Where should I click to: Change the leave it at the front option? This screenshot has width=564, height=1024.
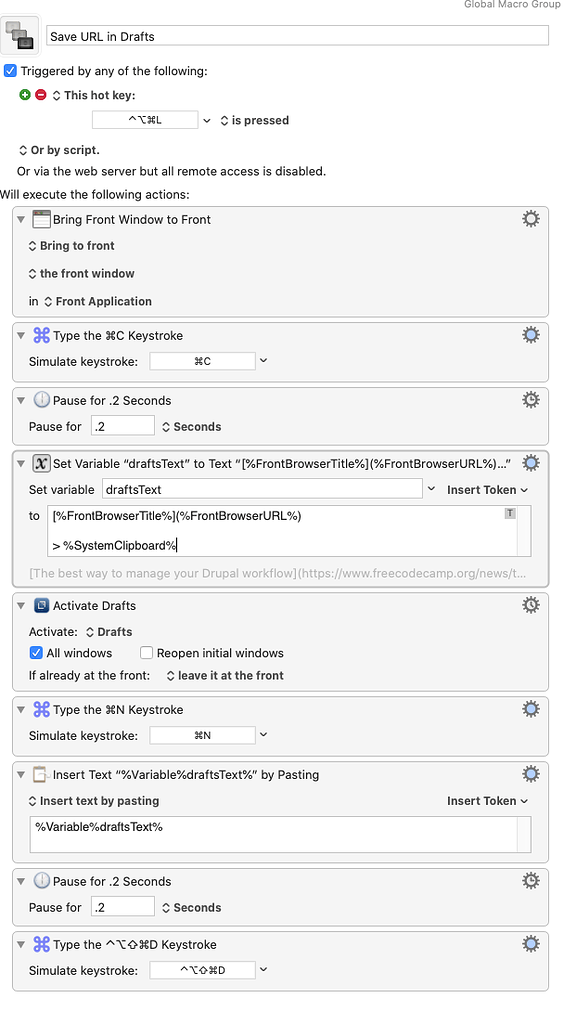(x=225, y=676)
